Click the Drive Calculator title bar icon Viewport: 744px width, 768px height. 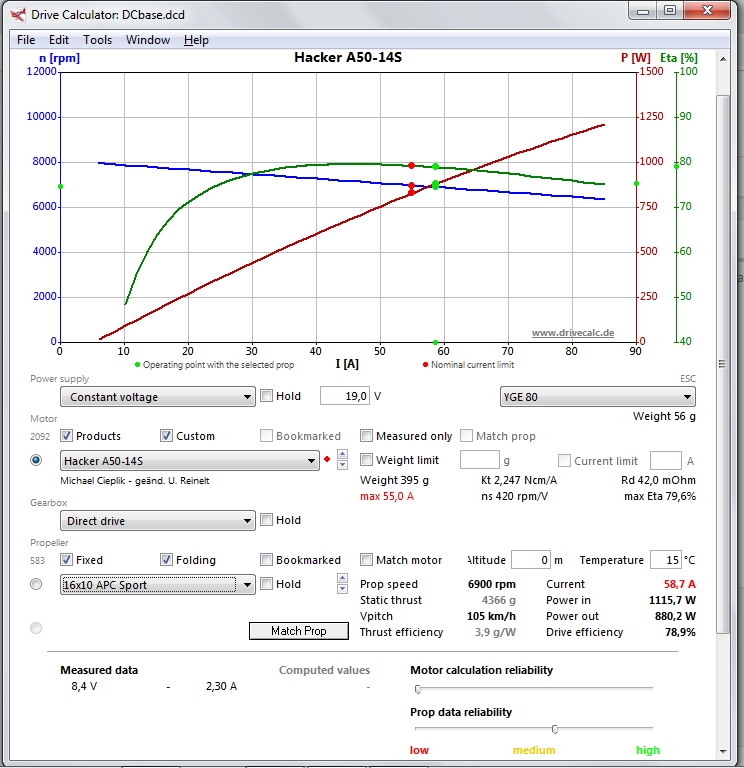[16, 14]
